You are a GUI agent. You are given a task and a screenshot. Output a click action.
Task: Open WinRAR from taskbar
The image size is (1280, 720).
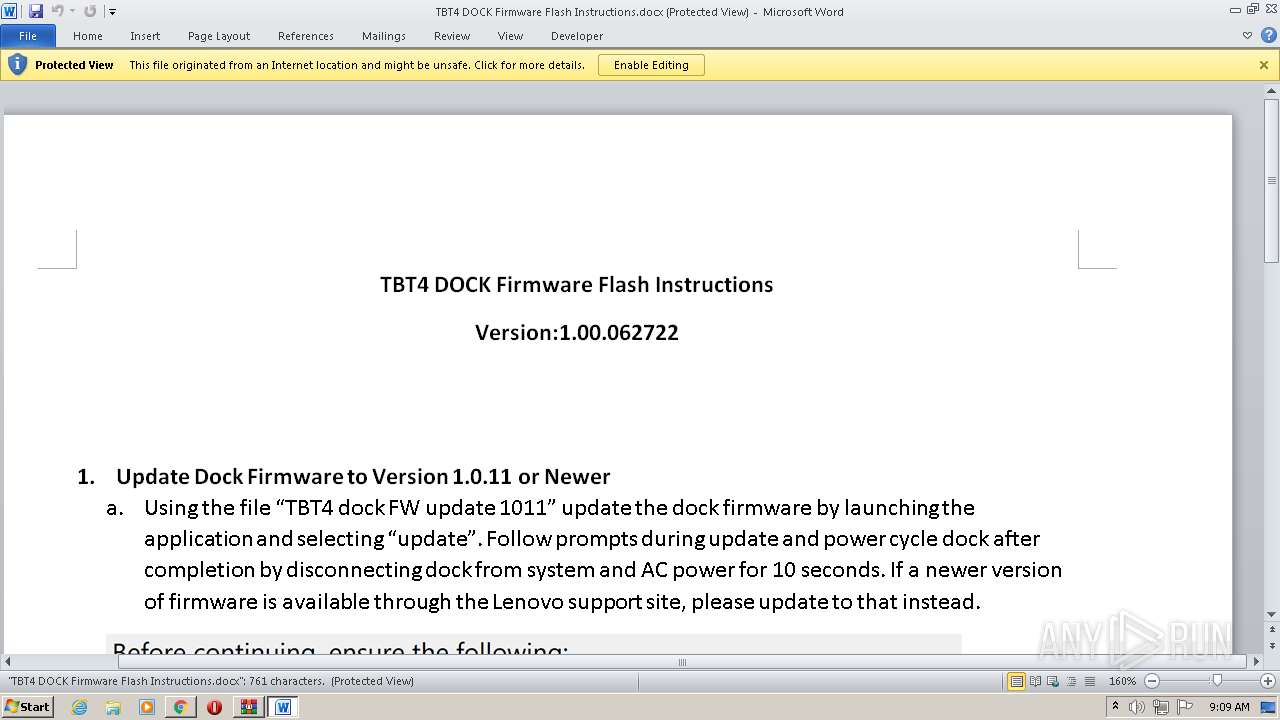point(249,707)
